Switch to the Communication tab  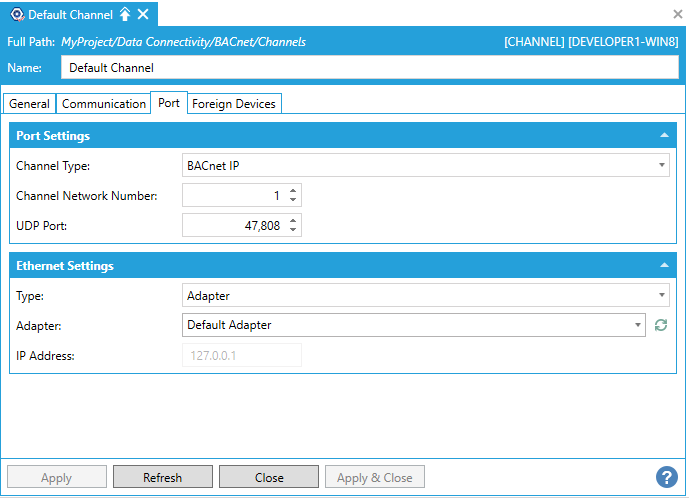click(x=103, y=104)
